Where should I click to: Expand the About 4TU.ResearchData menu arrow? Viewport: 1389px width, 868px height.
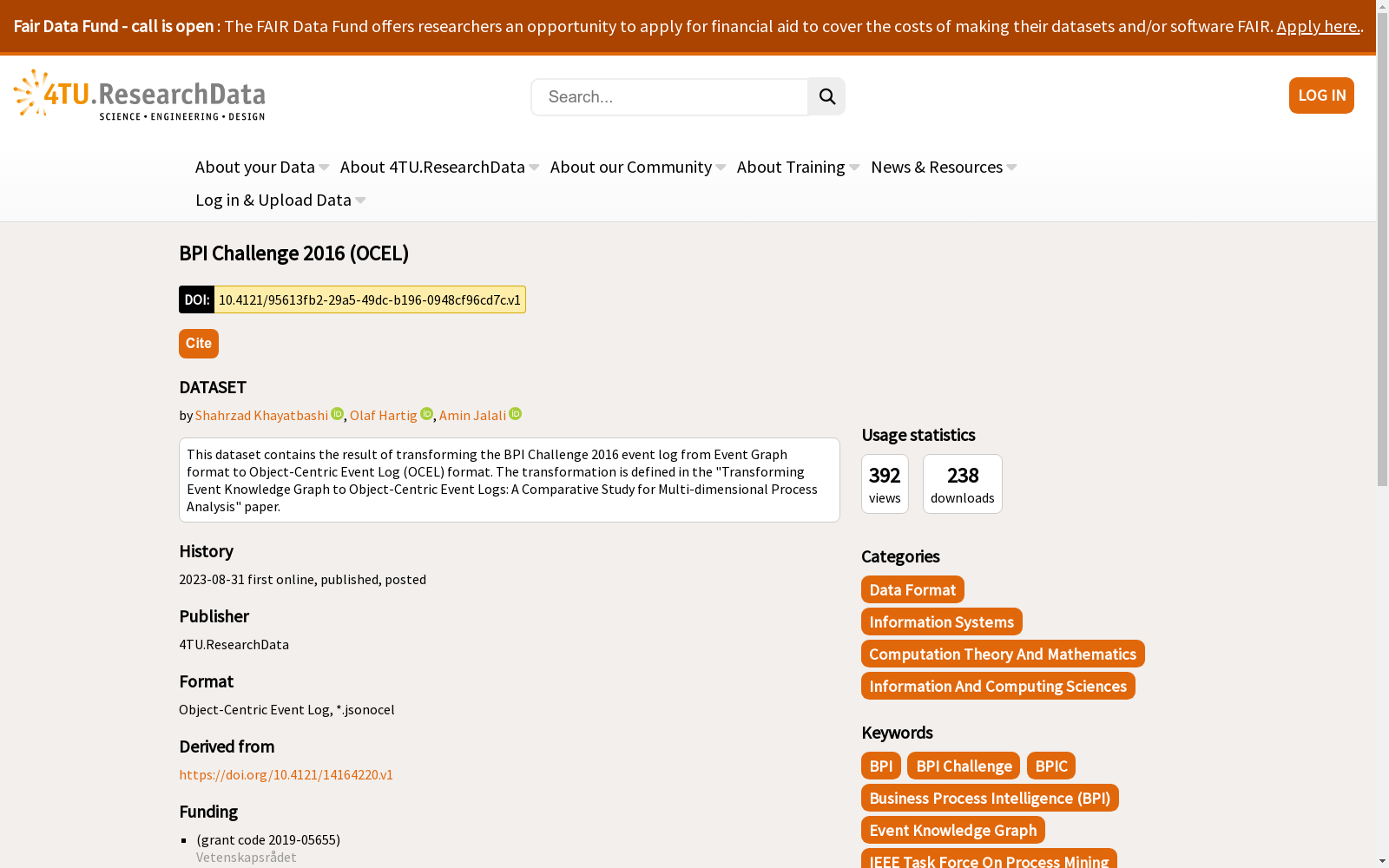pos(534,168)
